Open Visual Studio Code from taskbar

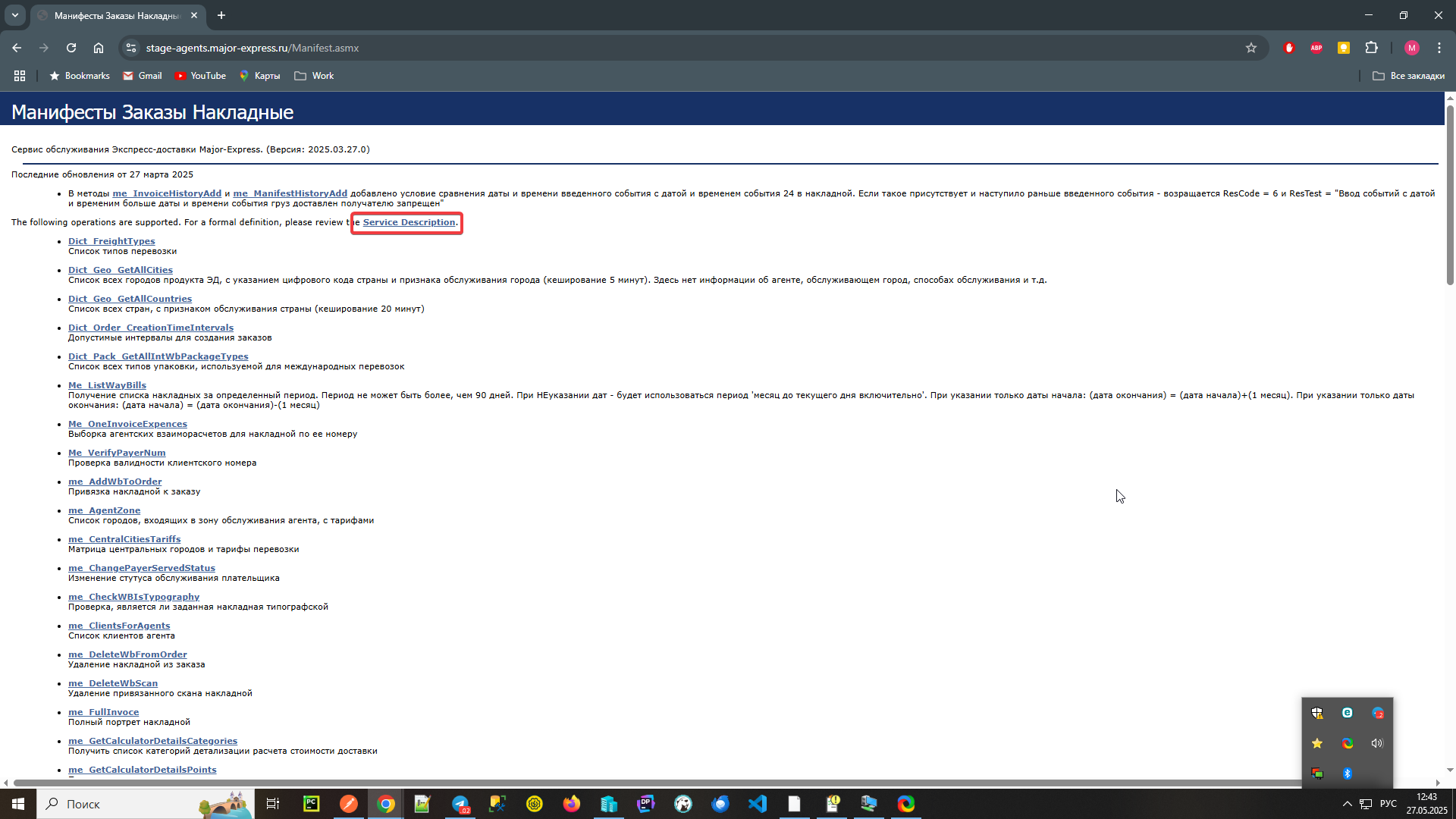click(x=758, y=804)
